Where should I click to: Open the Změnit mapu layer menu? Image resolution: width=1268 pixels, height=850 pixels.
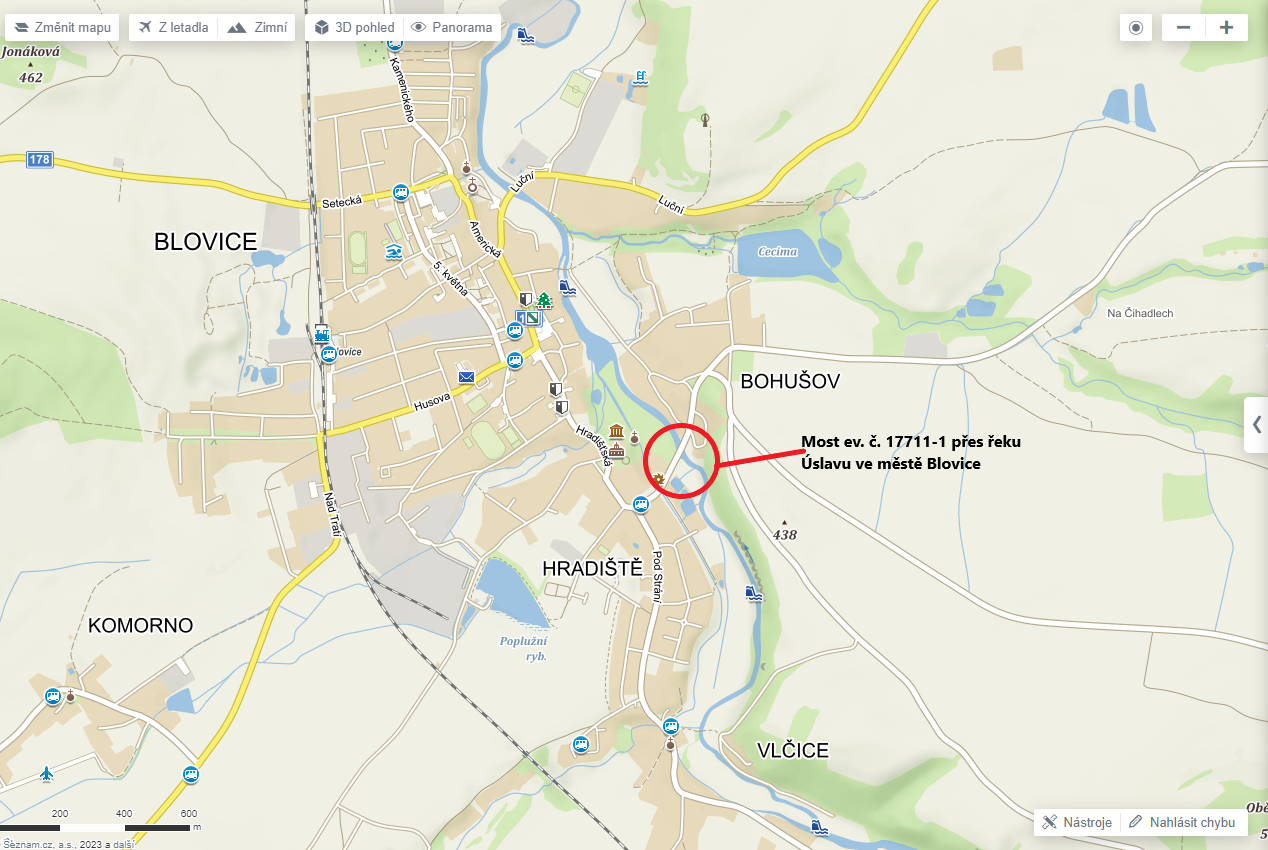(x=62, y=27)
